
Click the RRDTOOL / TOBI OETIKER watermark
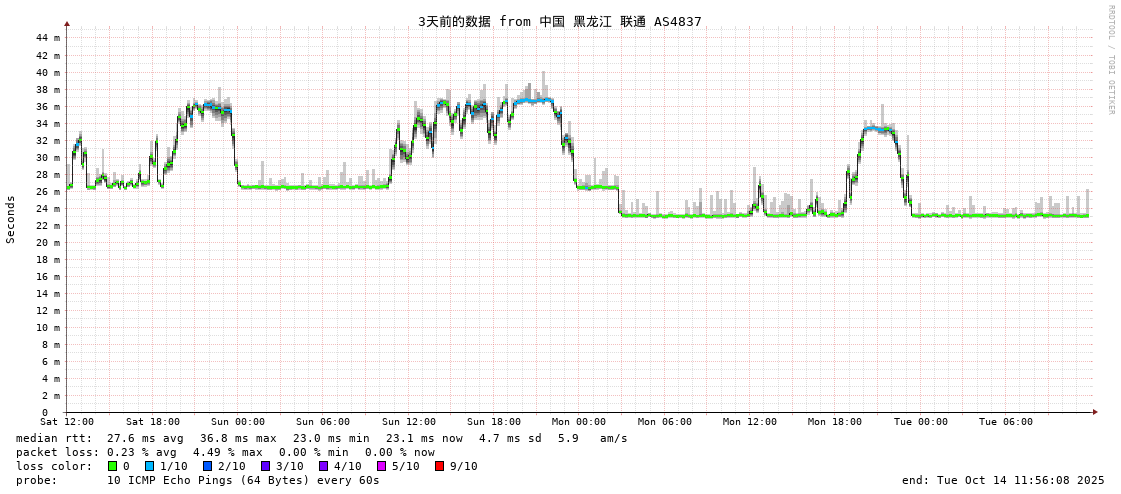(x=1110, y=60)
